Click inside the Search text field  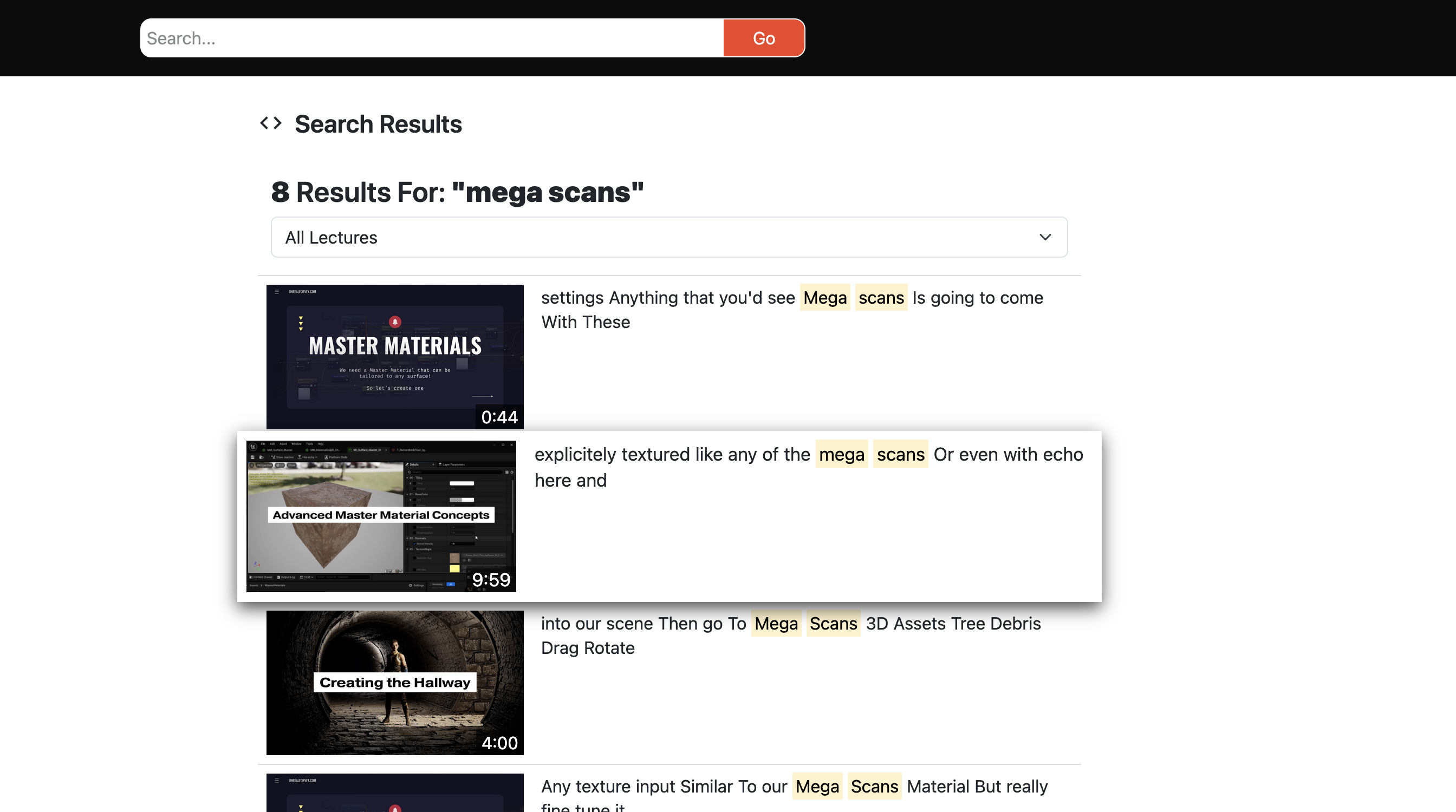[430, 37]
